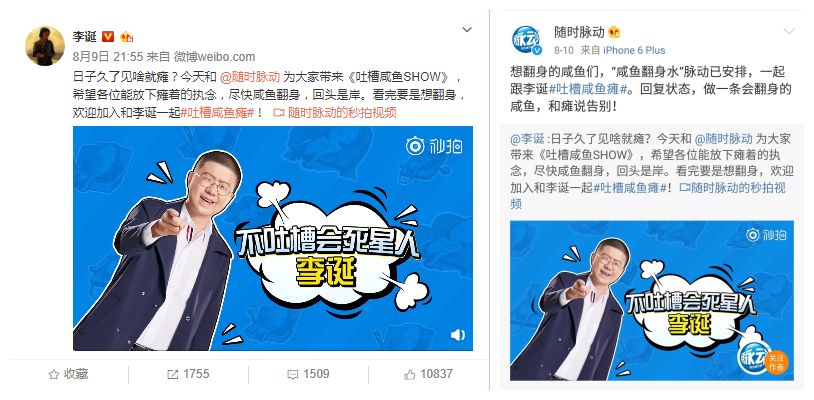Like the post with thumbs-up 10837
Screen dimensions: 814x400
coord(428,374)
